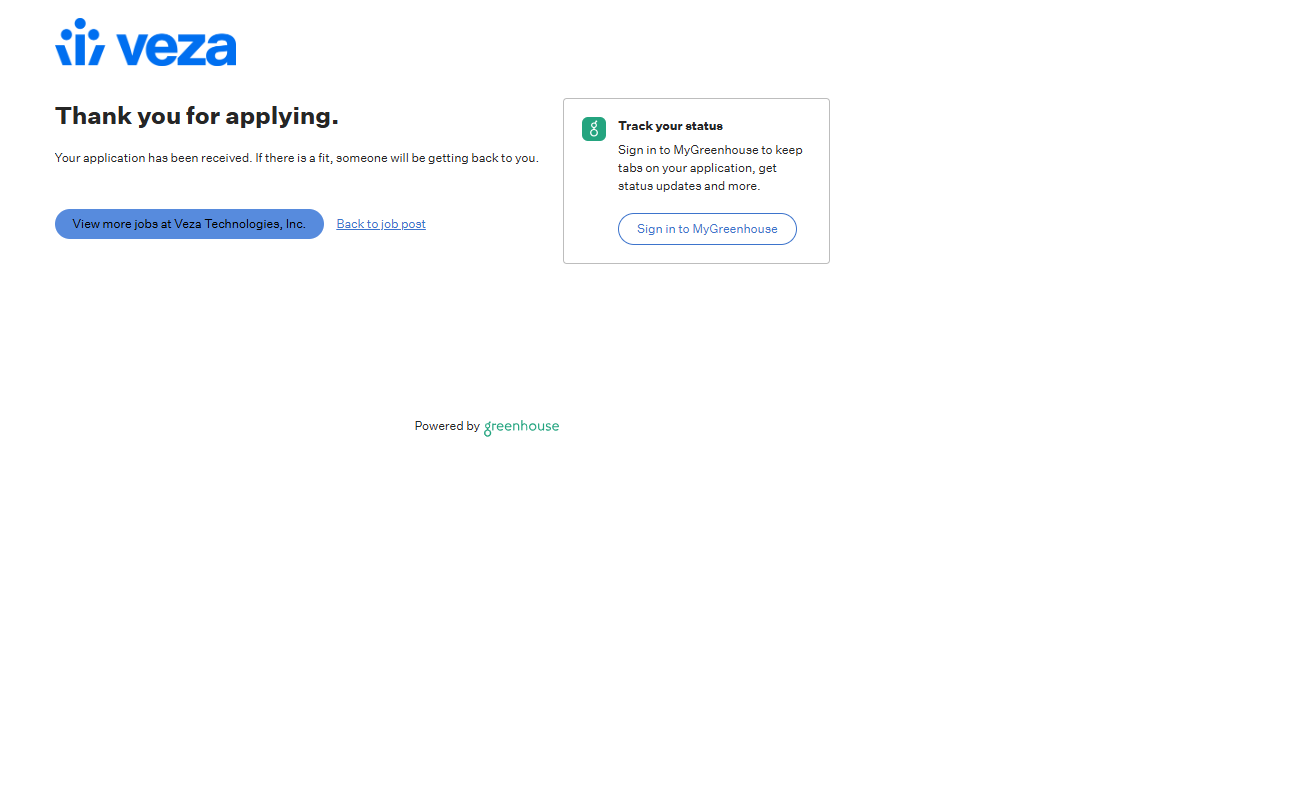Click the top center dot of the Veza logo
The width and height of the screenshot is (1297, 785).
pos(79,24)
